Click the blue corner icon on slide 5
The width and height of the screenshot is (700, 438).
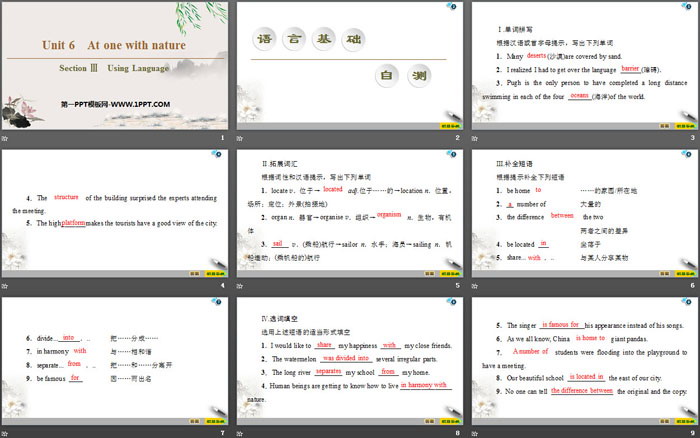click(x=452, y=154)
